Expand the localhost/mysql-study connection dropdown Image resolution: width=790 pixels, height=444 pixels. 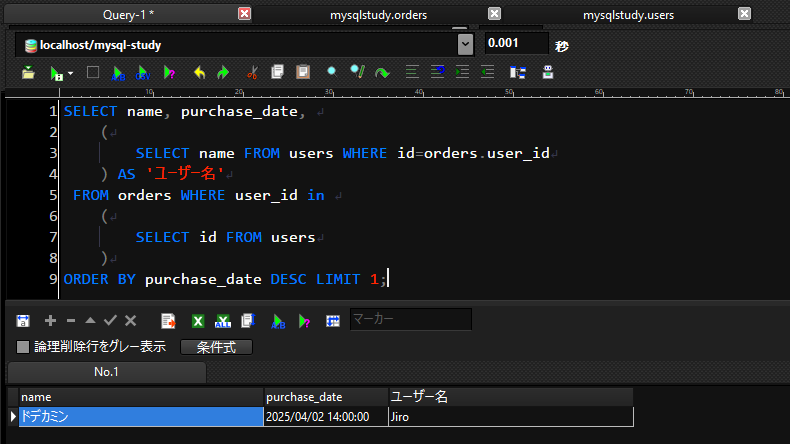pyautogui.click(x=466, y=45)
